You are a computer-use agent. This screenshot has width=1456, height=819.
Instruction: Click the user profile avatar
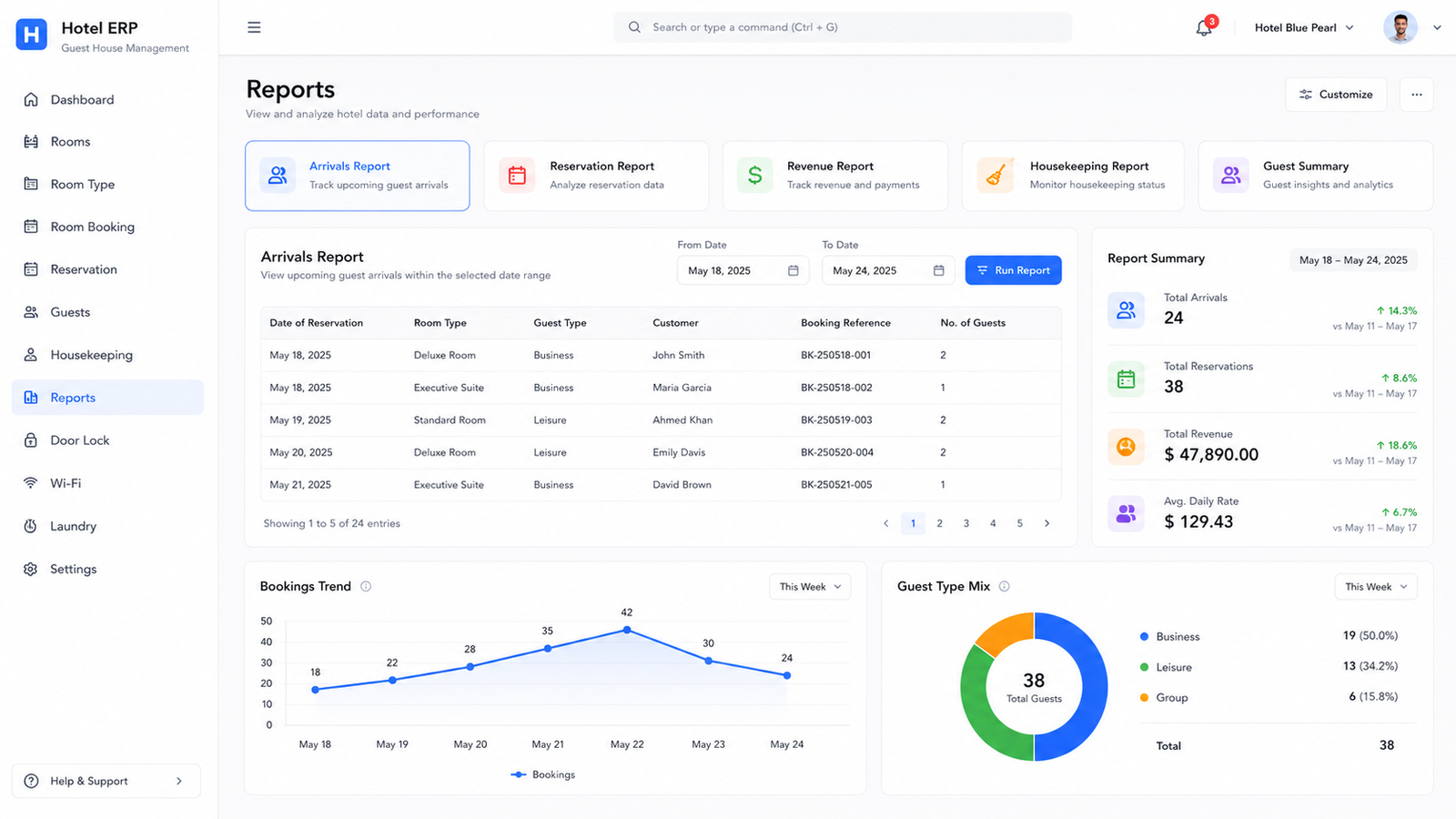(1400, 27)
